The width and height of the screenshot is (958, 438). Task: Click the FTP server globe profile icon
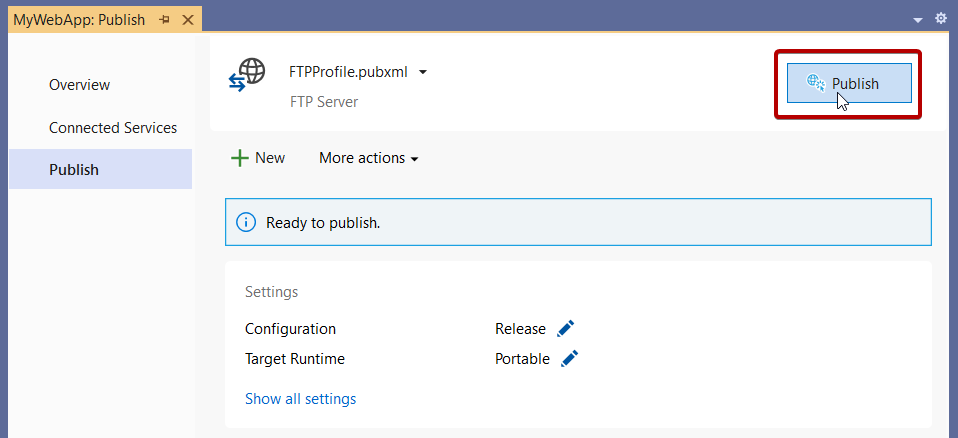pyautogui.click(x=247, y=75)
